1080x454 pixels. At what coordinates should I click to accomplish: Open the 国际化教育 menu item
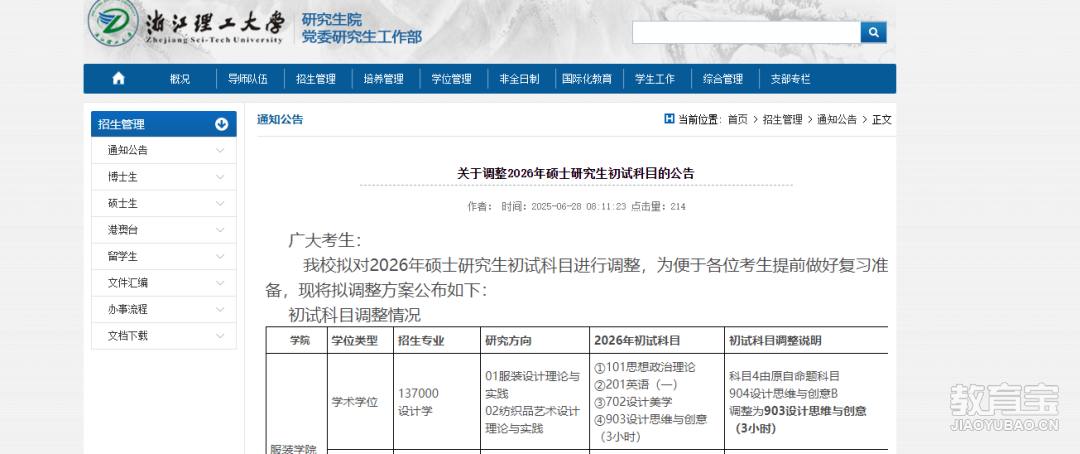pos(586,79)
